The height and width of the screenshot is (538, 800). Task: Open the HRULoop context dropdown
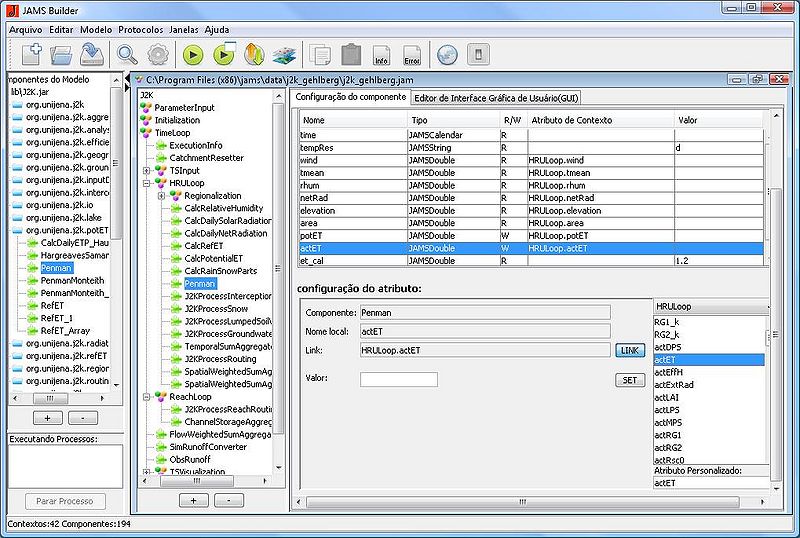(x=711, y=306)
